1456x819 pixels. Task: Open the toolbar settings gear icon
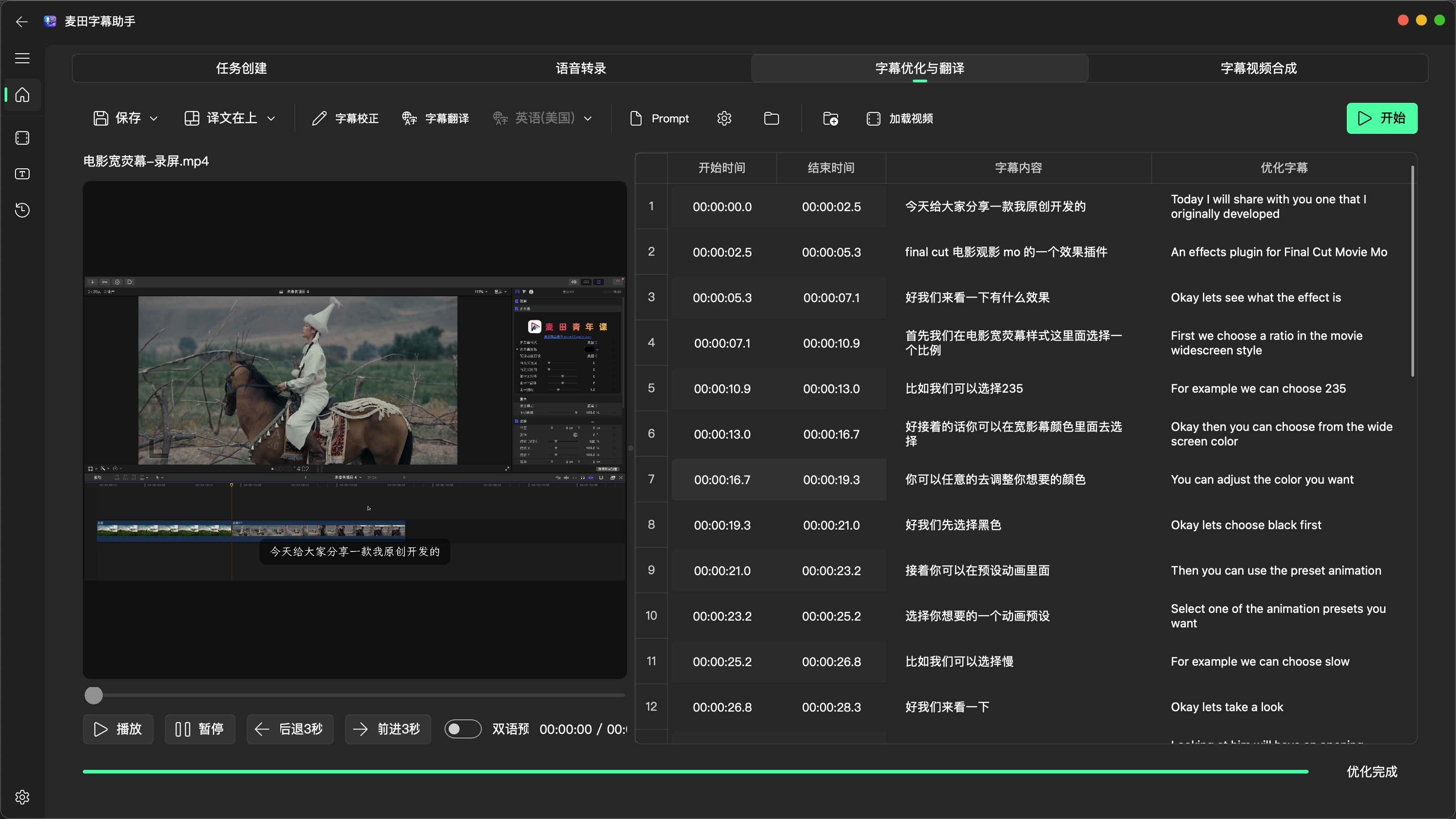tap(724, 118)
